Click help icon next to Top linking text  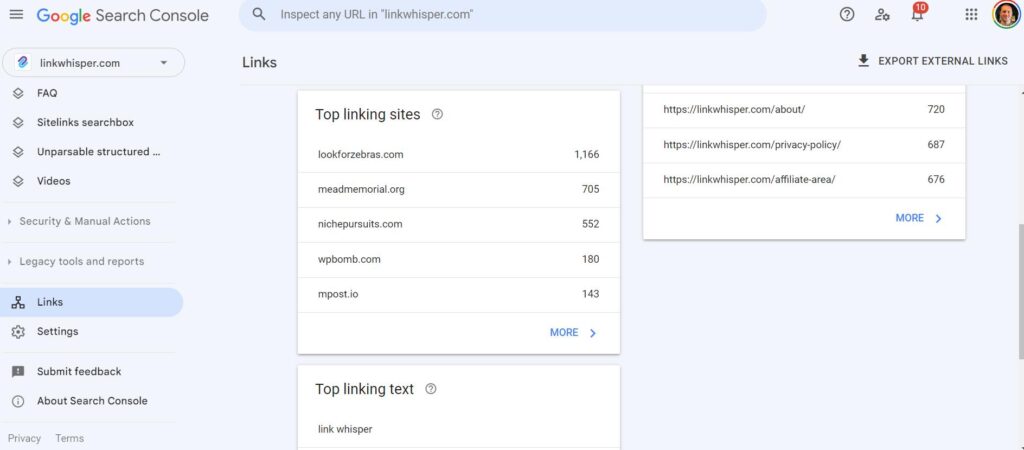click(x=430, y=389)
